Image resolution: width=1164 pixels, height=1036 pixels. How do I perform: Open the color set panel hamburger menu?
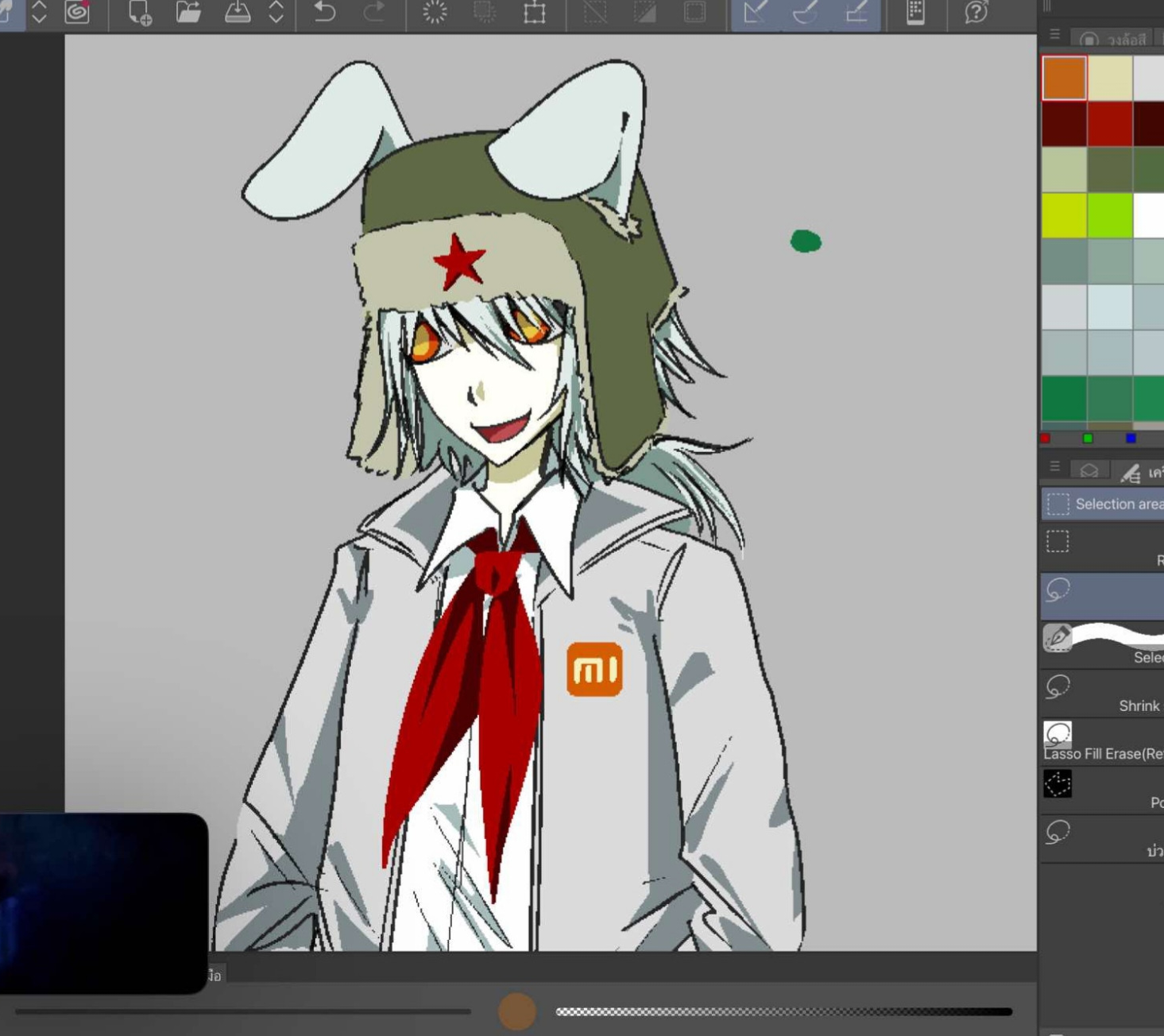tap(1054, 35)
